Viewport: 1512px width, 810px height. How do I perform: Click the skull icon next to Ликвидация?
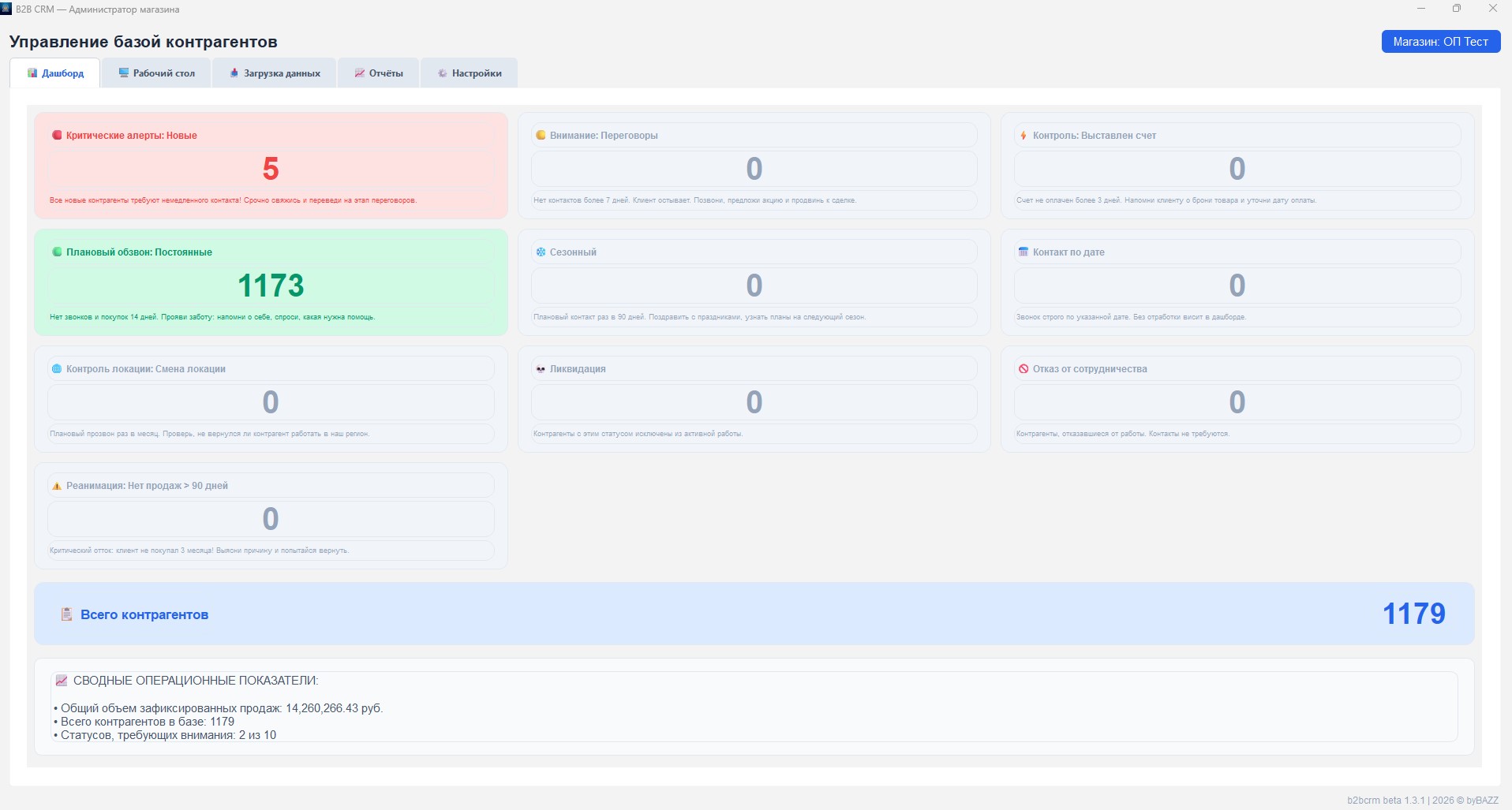click(541, 368)
